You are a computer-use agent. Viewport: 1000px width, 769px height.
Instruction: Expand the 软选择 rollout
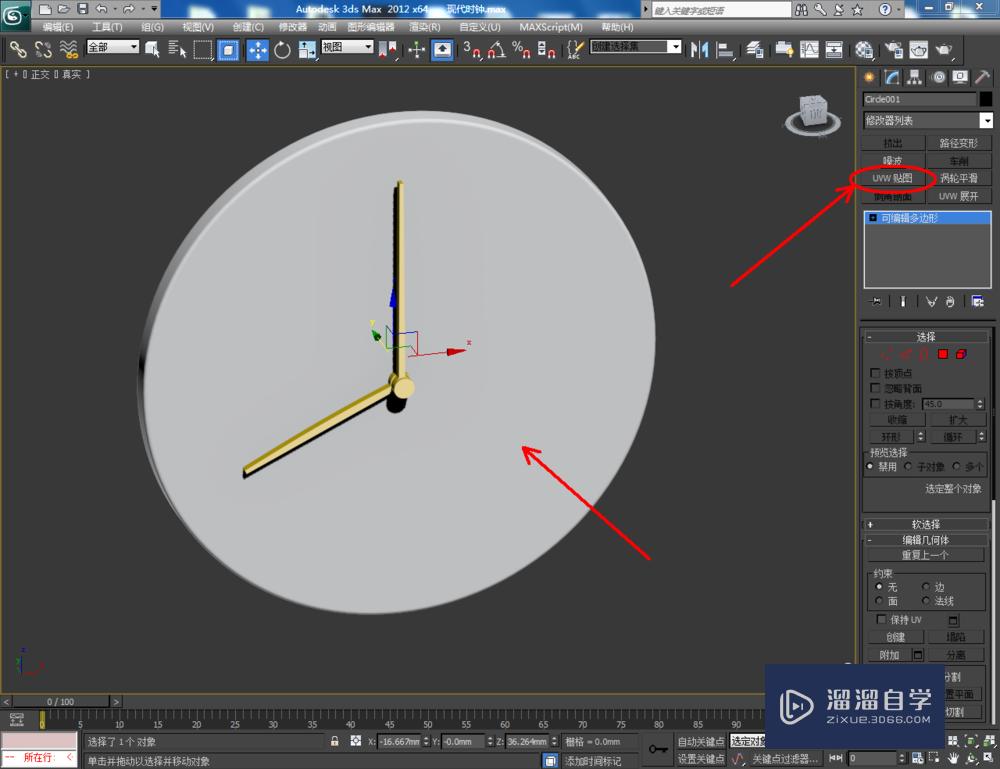click(925, 524)
